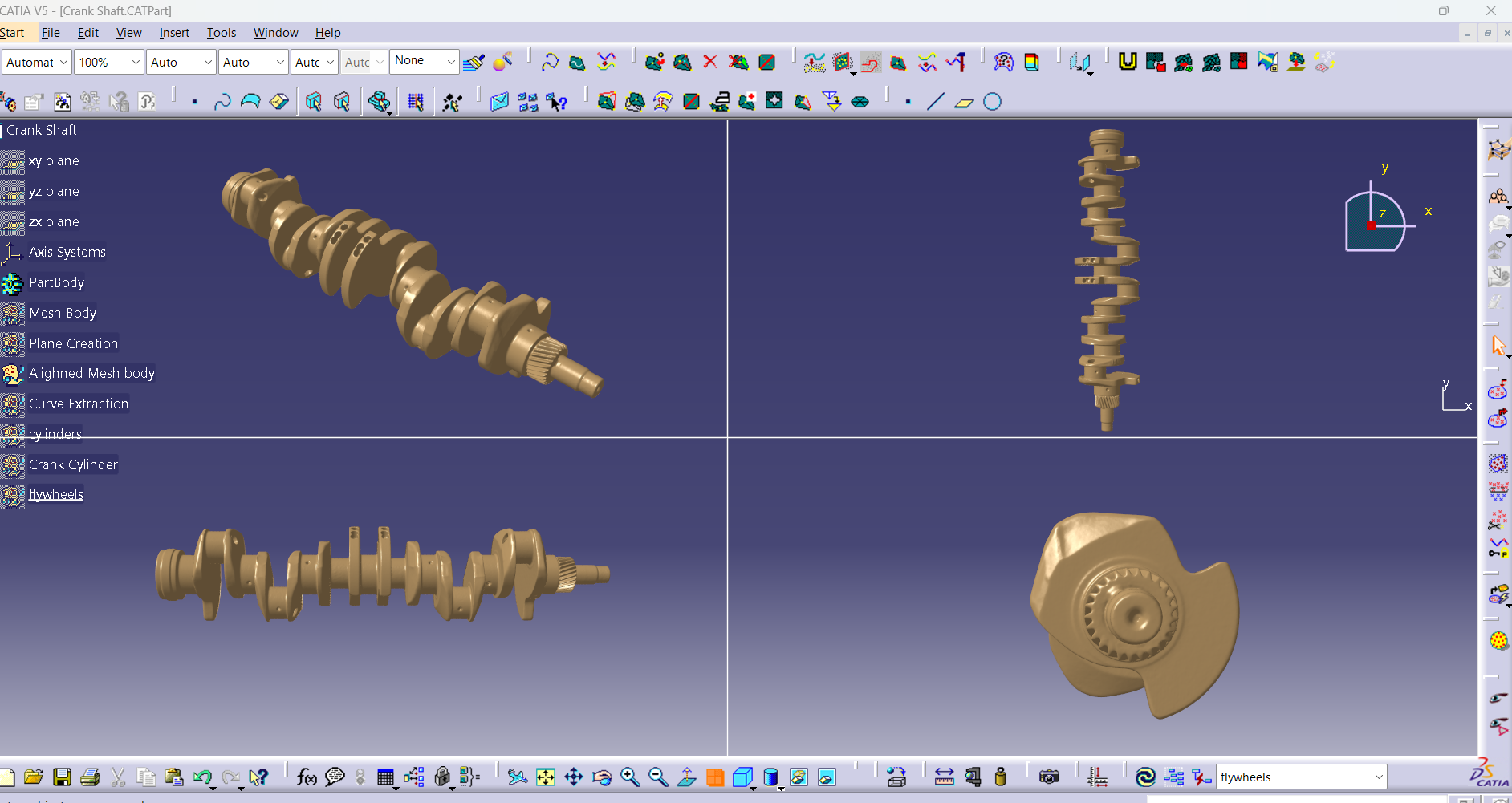The width and height of the screenshot is (1512, 803).
Task: Select 'xy plane' in the tree
Action: tap(54, 160)
